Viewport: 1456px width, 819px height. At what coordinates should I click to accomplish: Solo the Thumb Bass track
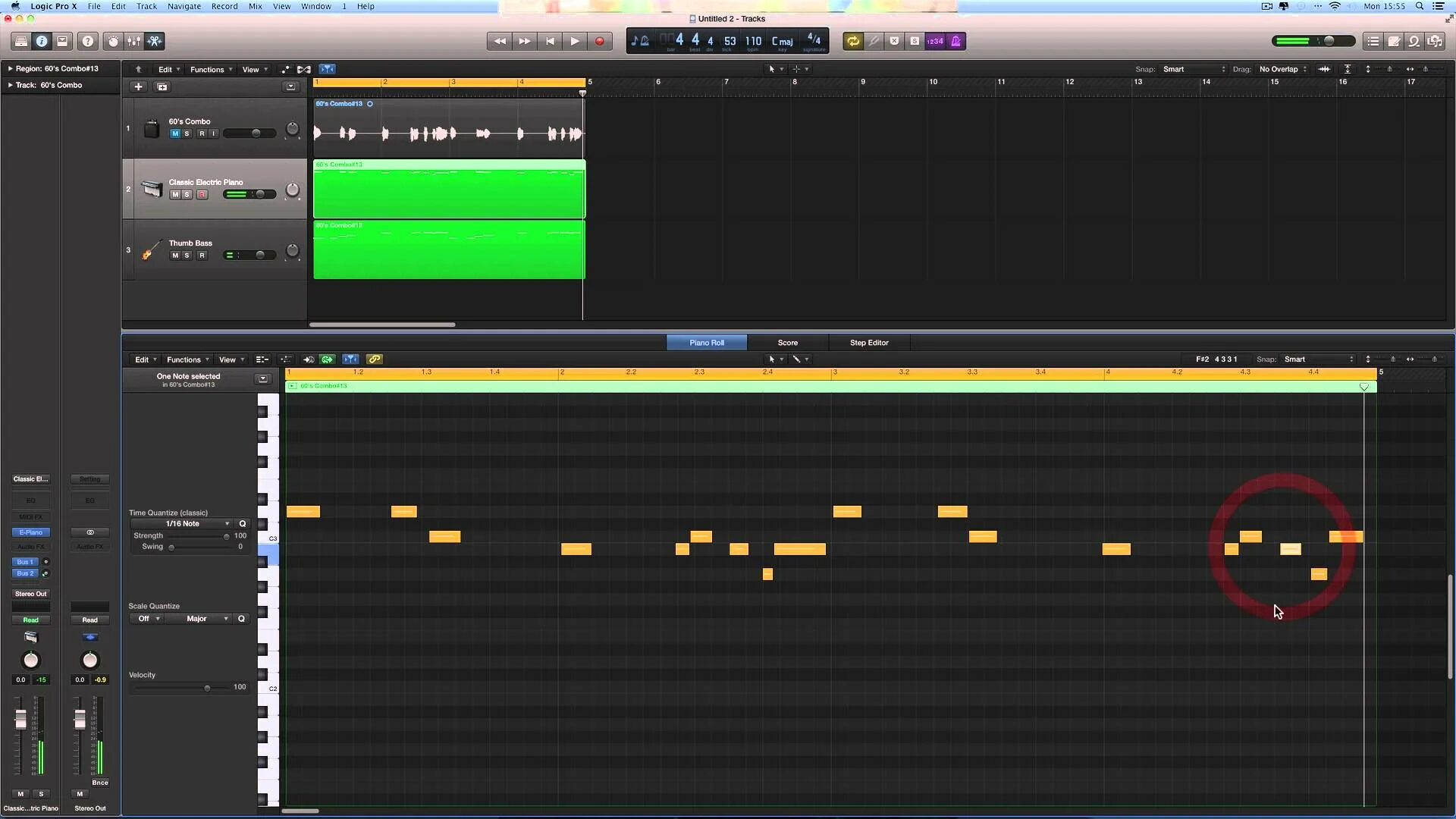coord(187,256)
